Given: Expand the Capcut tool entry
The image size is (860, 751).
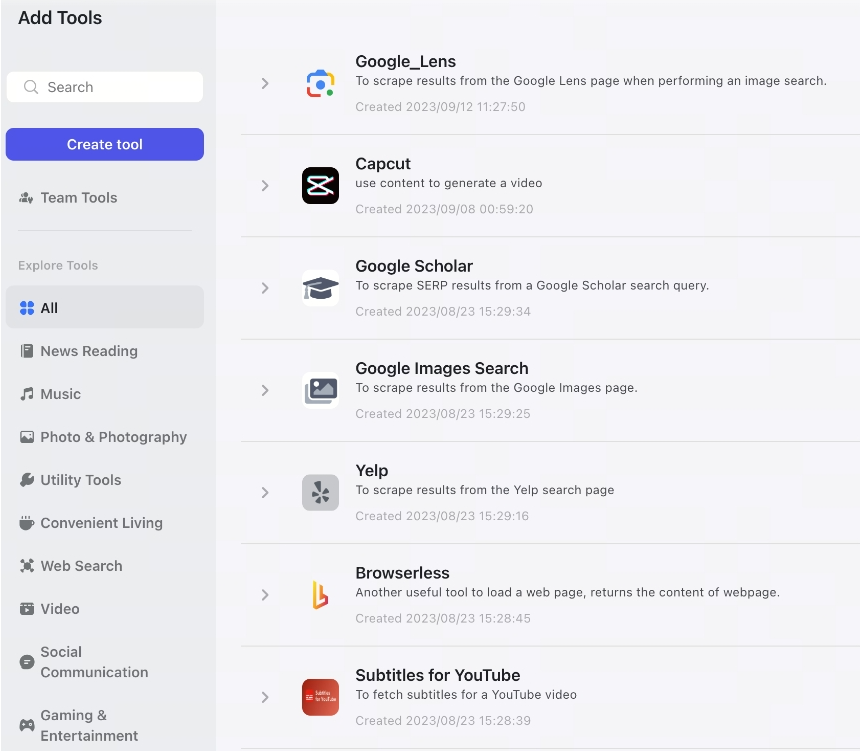Looking at the screenshot, I should [x=265, y=186].
